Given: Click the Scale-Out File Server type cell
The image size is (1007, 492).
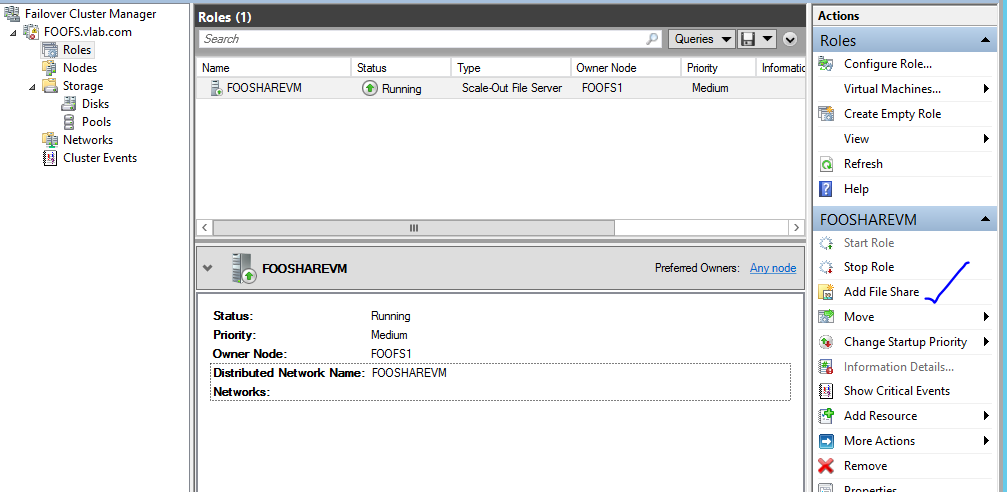Looking at the screenshot, I should tap(511, 88).
